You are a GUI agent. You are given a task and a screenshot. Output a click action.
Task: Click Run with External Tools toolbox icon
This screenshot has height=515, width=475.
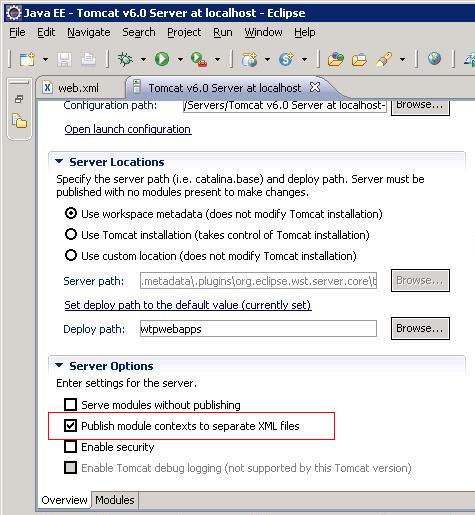click(x=199, y=60)
